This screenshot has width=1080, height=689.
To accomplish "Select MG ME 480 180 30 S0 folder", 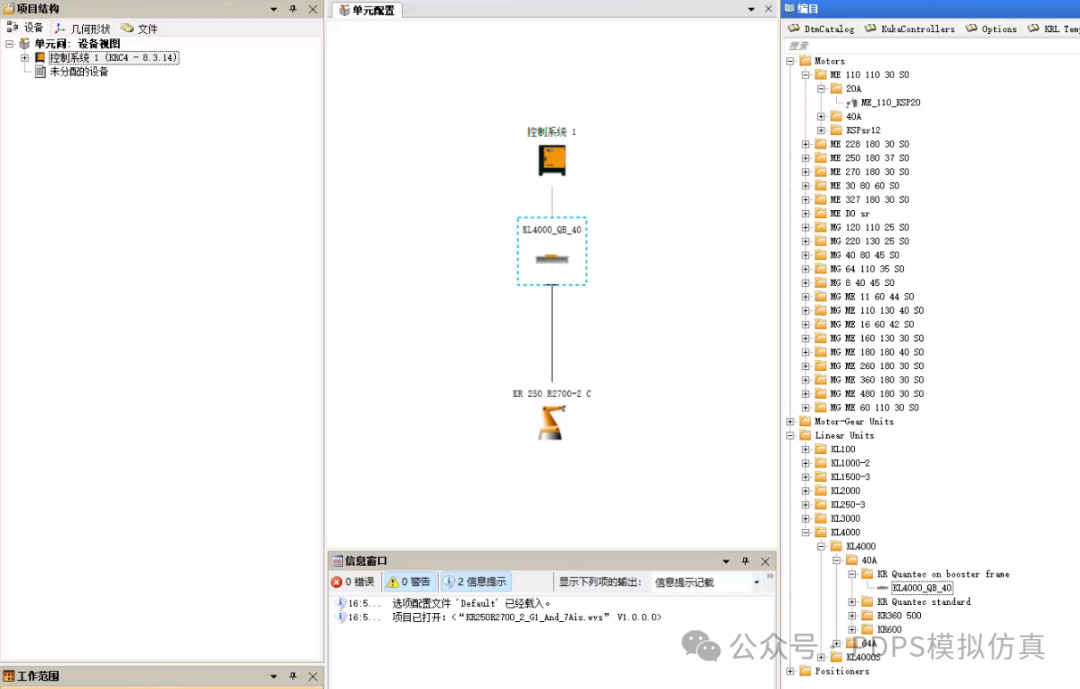I will coord(877,394).
